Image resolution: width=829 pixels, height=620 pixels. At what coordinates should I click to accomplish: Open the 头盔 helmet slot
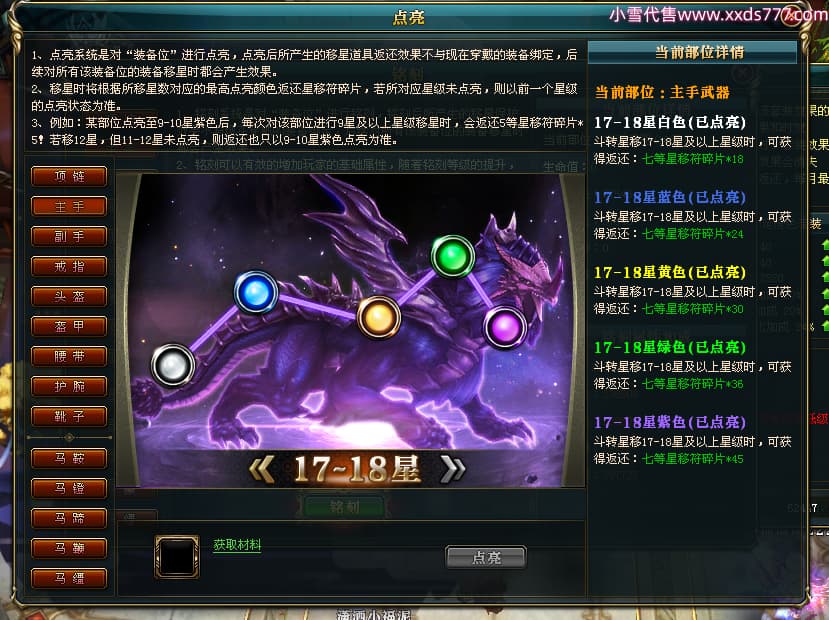[69, 297]
